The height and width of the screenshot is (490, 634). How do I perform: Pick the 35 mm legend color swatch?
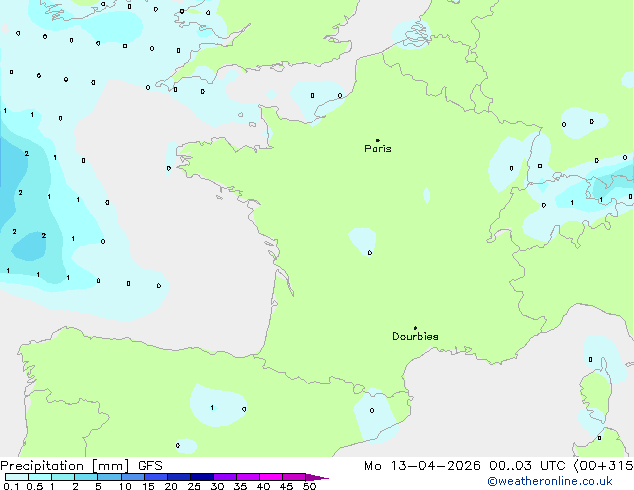(247, 477)
